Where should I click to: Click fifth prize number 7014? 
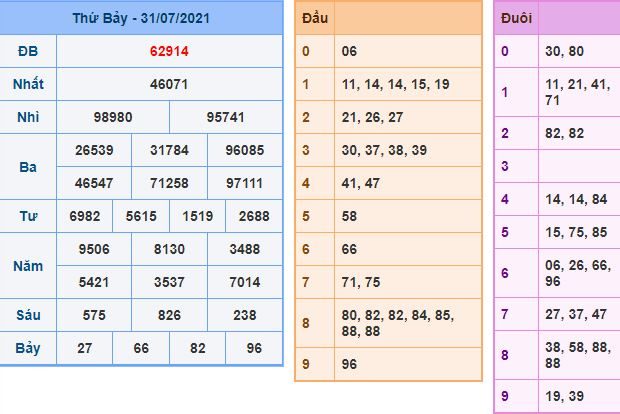pyautogui.click(x=245, y=282)
